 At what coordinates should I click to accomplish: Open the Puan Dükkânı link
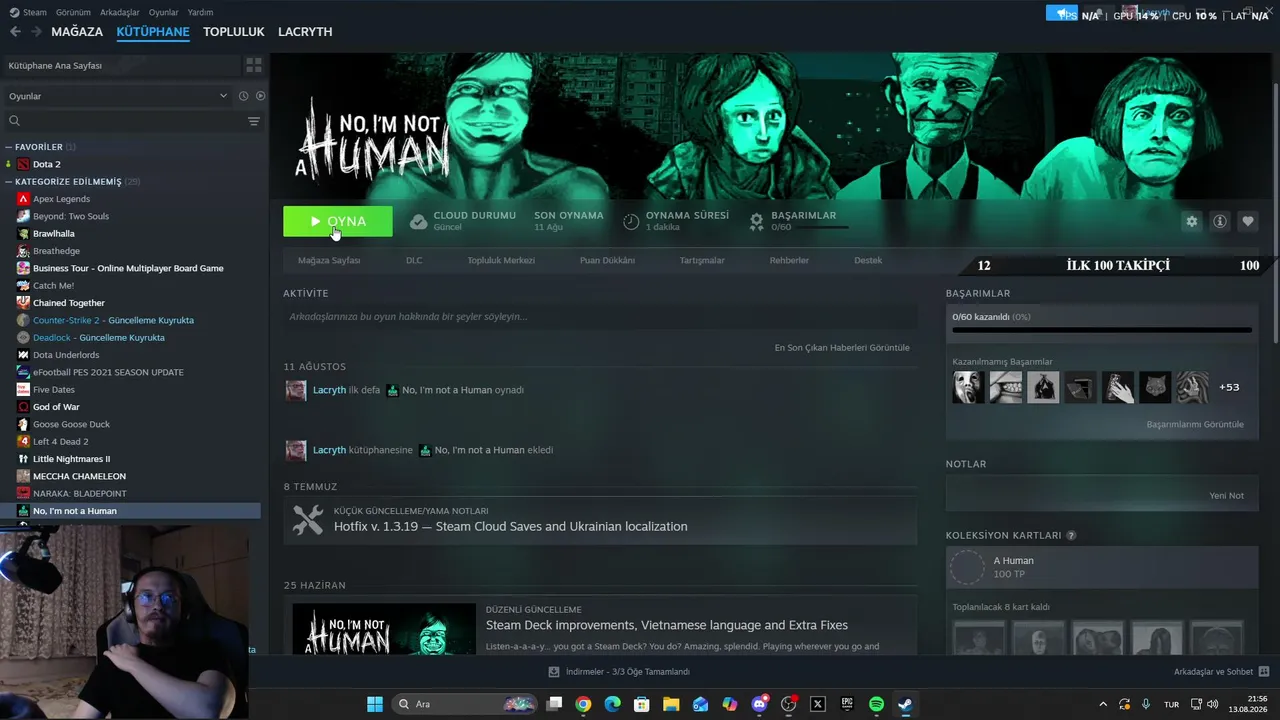(607, 260)
